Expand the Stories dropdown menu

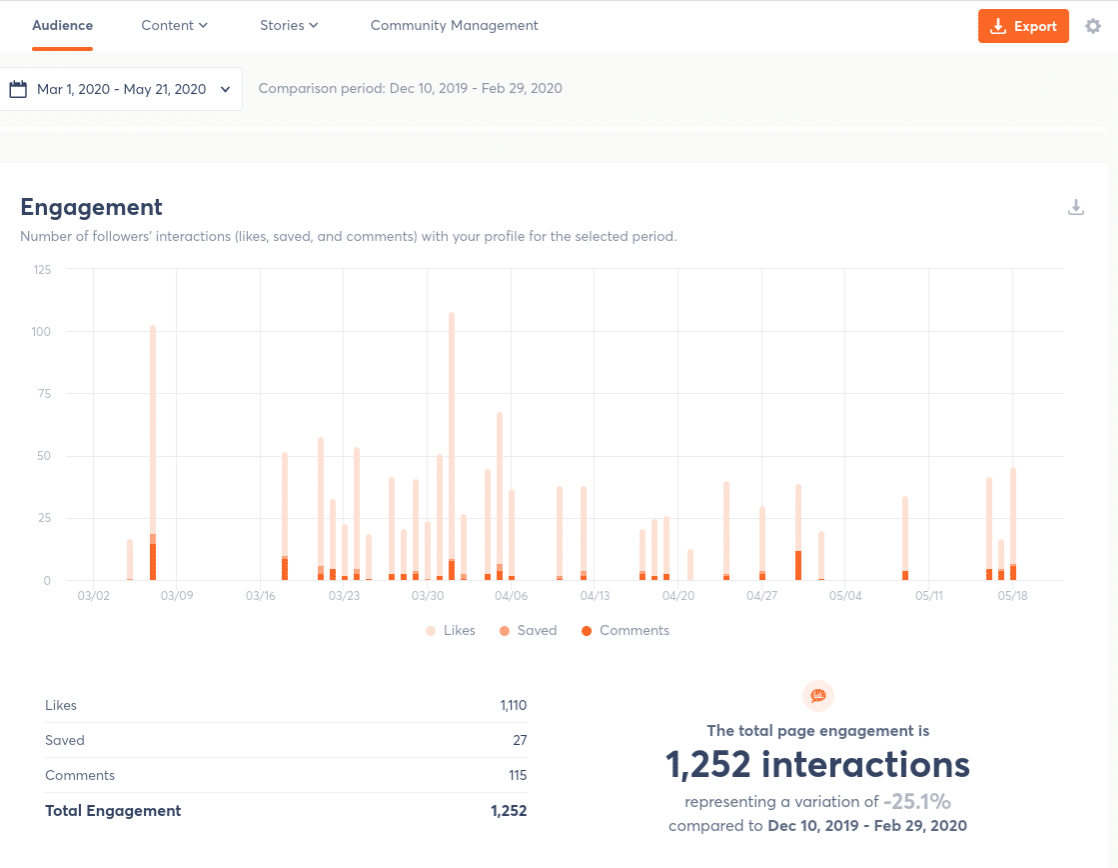tap(288, 26)
